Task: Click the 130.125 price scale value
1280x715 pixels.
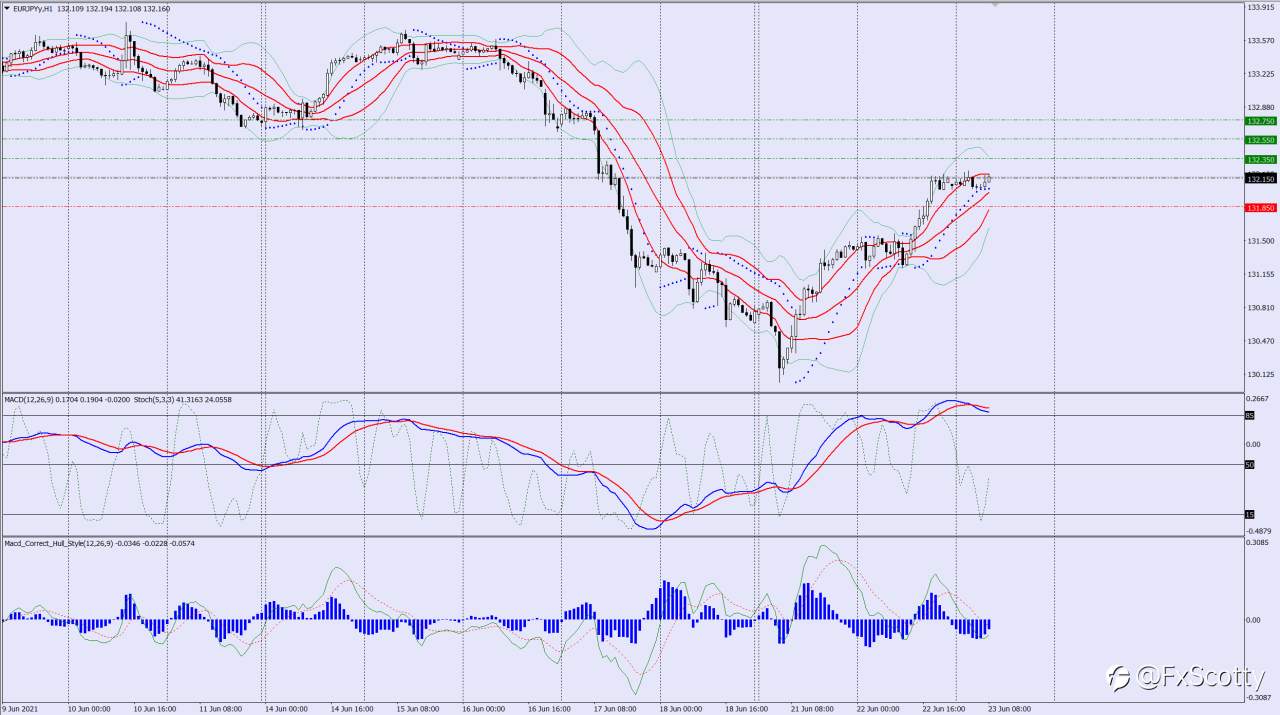Action: pyautogui.click(x=1261, y=375)
